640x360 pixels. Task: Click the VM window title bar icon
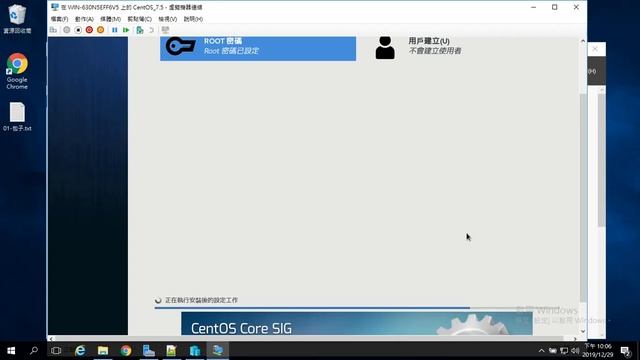tap(55, 7)
